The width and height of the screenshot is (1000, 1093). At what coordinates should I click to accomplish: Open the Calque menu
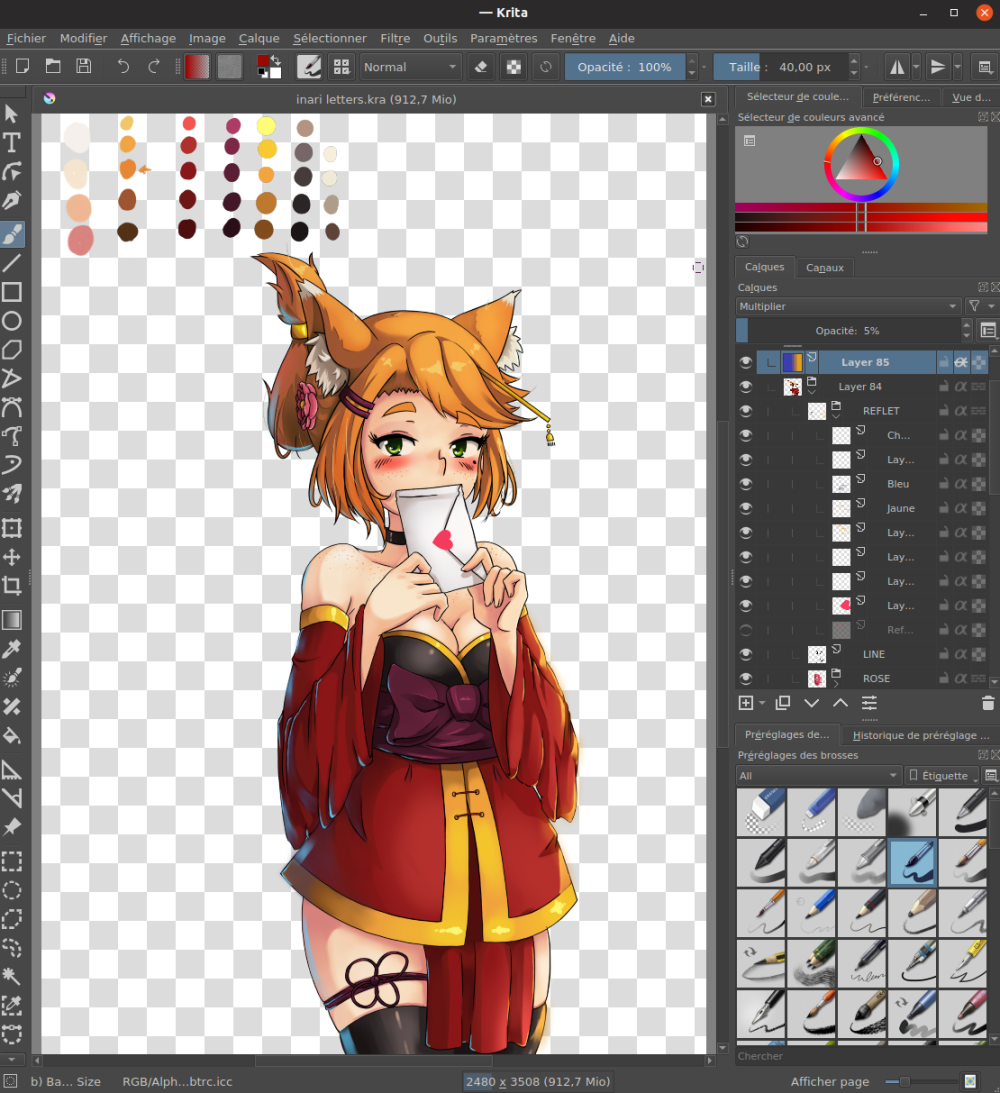click(x=259, y=38)
